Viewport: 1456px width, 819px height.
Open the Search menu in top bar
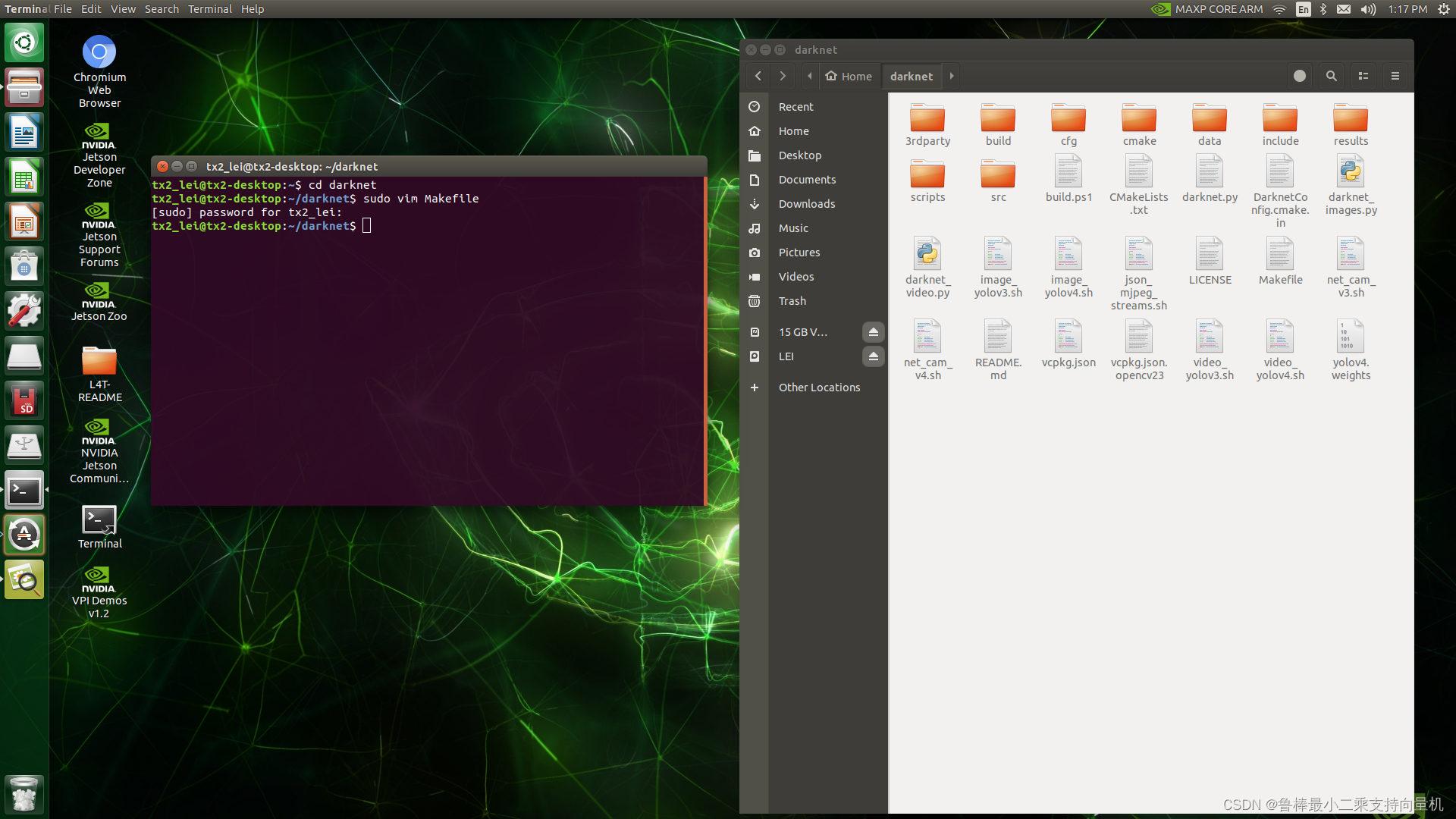click(x=162, y=9)
